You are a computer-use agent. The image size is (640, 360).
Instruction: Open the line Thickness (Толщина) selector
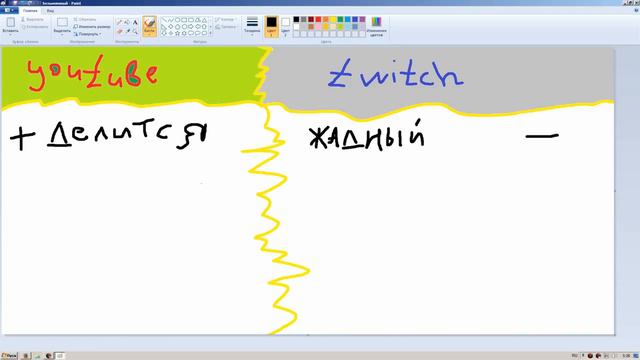(x=252, y=26)
